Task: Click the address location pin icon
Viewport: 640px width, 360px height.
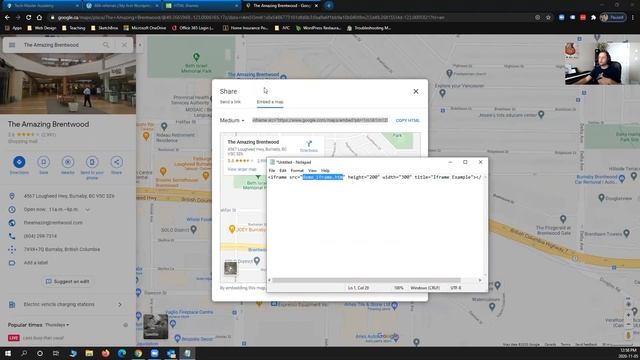Action: coord(12,196)
